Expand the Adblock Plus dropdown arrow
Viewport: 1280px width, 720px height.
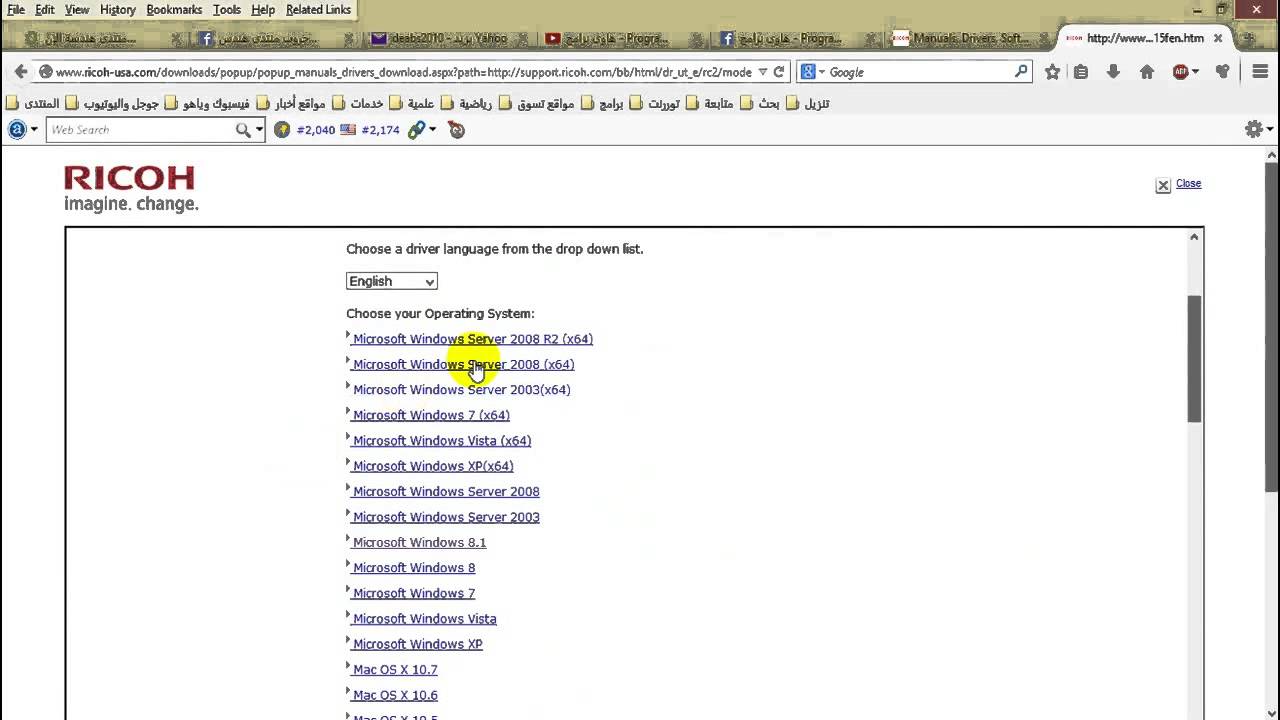pyautogui.click(x=1195, y=72)
